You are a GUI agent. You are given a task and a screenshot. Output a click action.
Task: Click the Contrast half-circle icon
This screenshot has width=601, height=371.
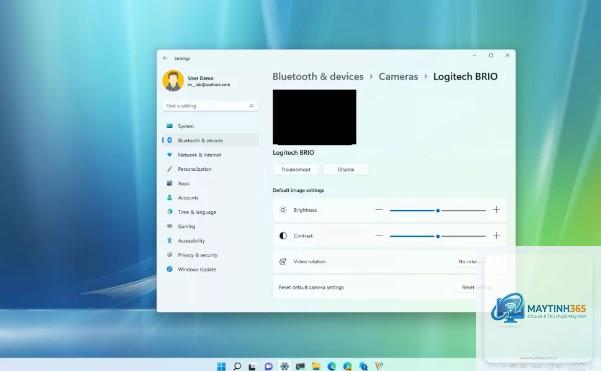click(283, 236)
